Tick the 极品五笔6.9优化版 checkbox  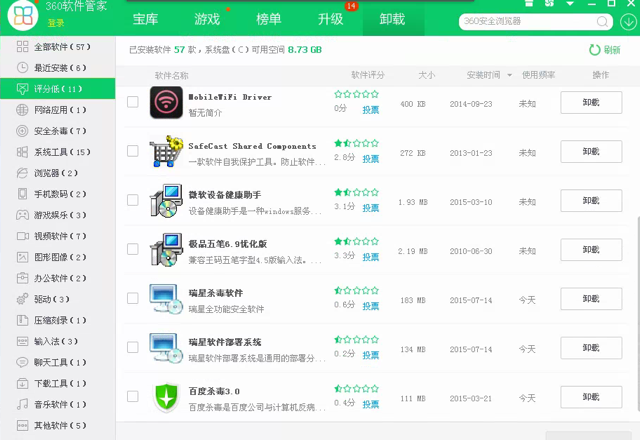(133, 249)
